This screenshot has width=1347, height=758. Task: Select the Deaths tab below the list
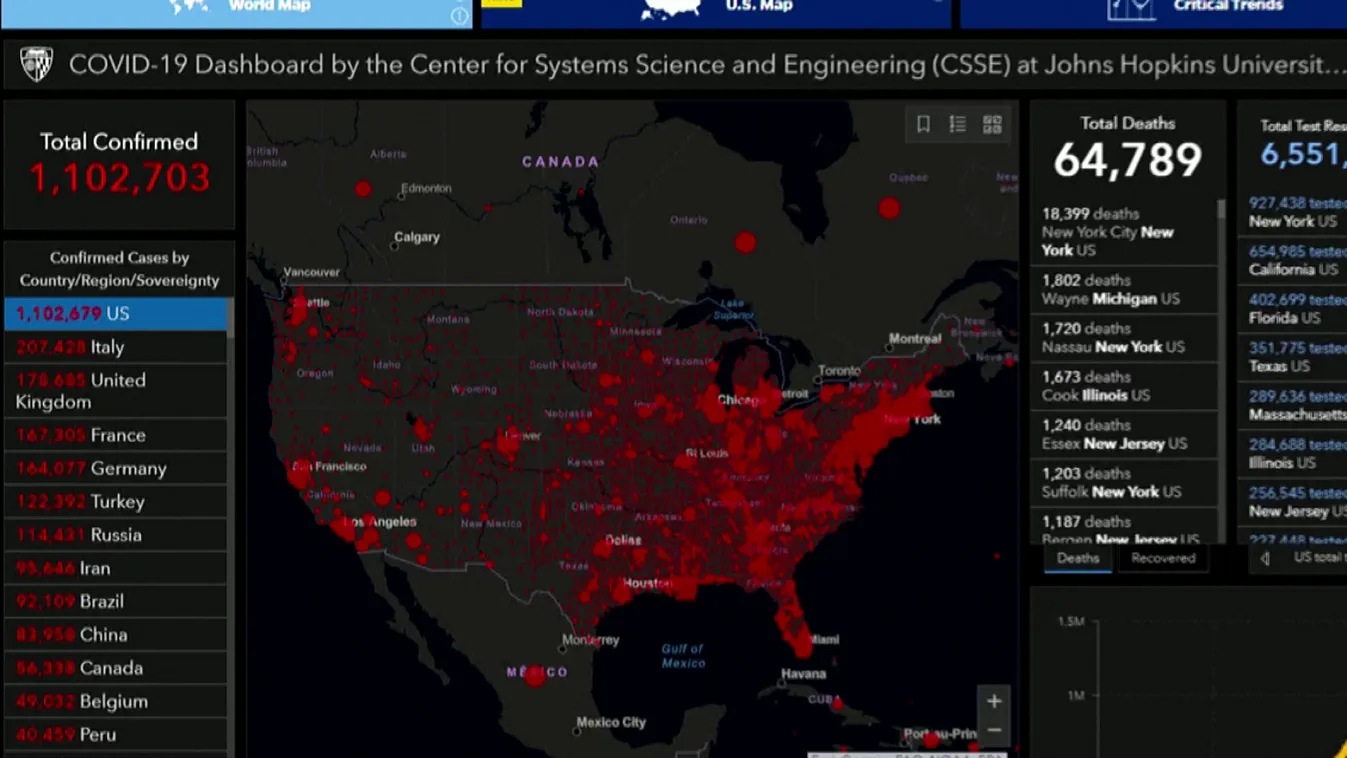(x=1077, y=558)
